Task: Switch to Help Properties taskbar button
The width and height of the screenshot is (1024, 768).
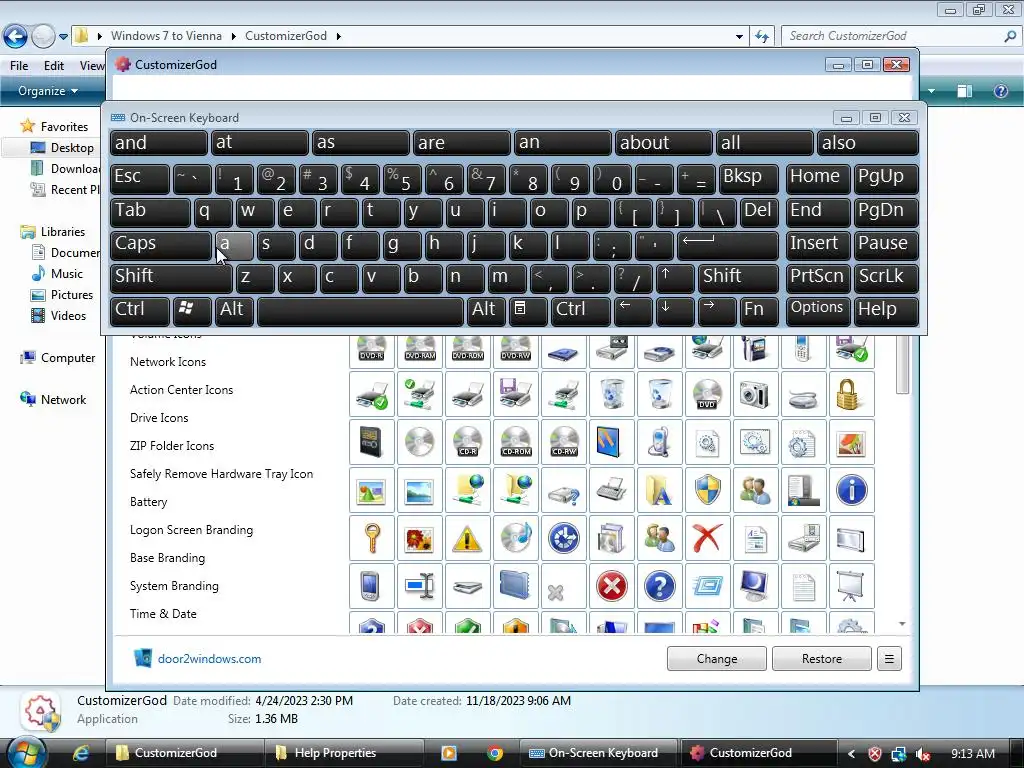Action: (x=344, y=753)
